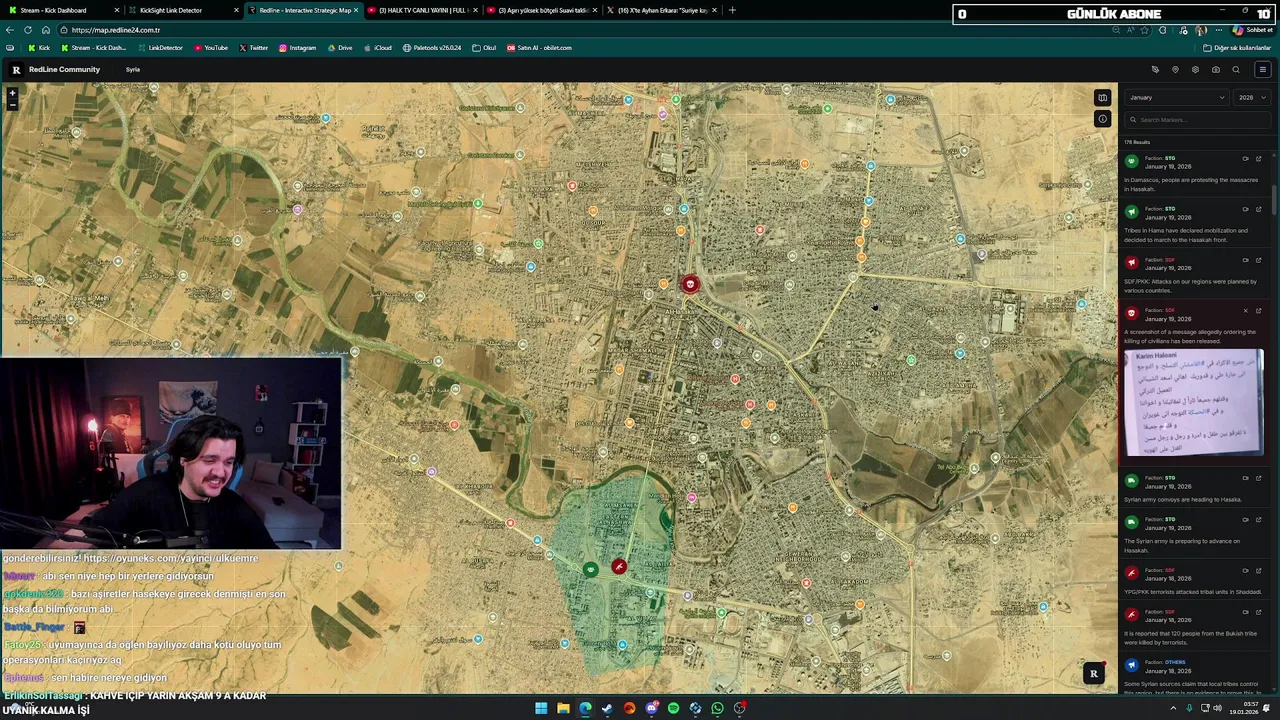Click video icon on YPG/PKK Shaddadi entry
Image resolution: width=1280 pixels, height=720 pixels.
1245,571
